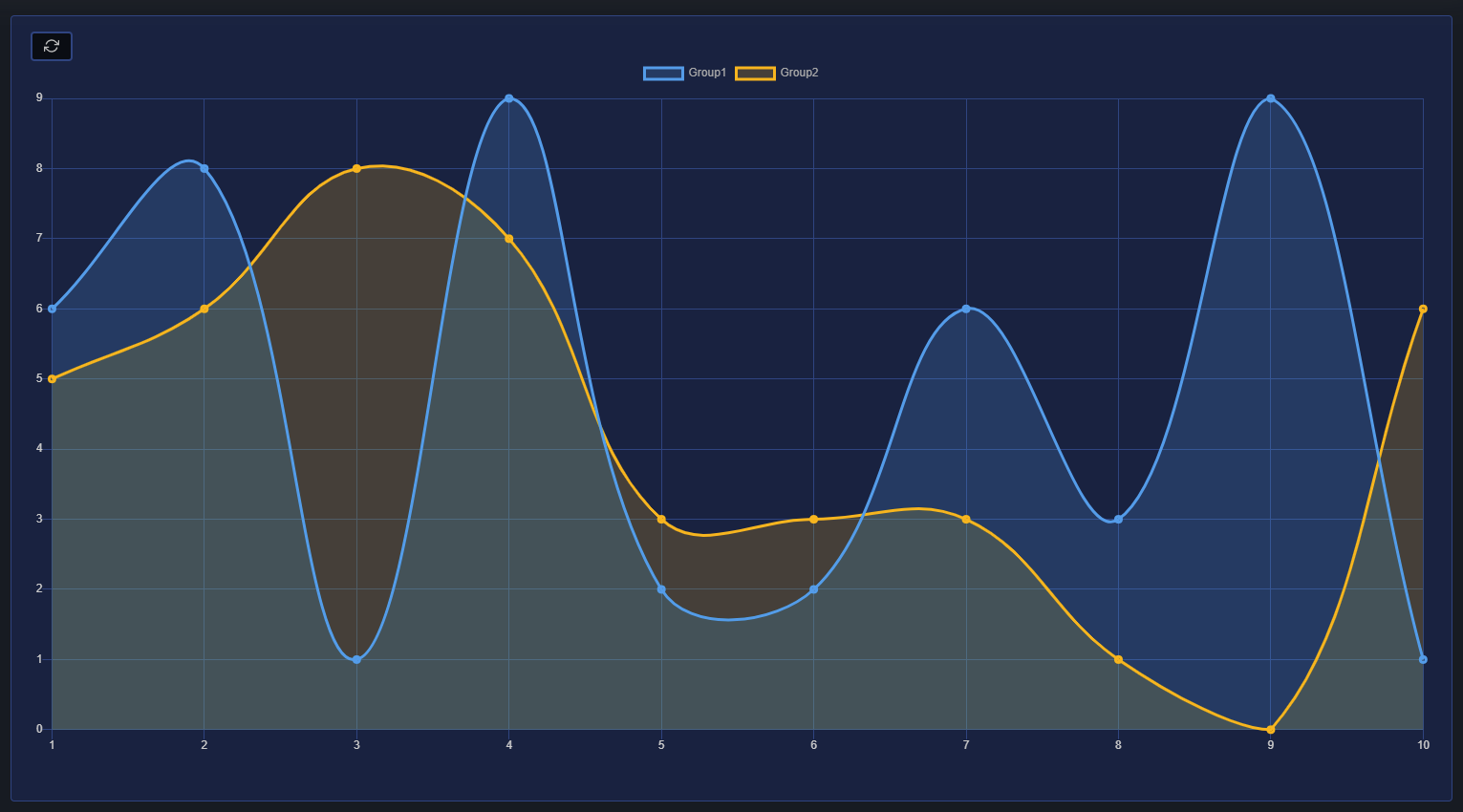Select Group1 peak point at x=4
The height and width of the screenshot is (812, 1463).
click(509, 98)
